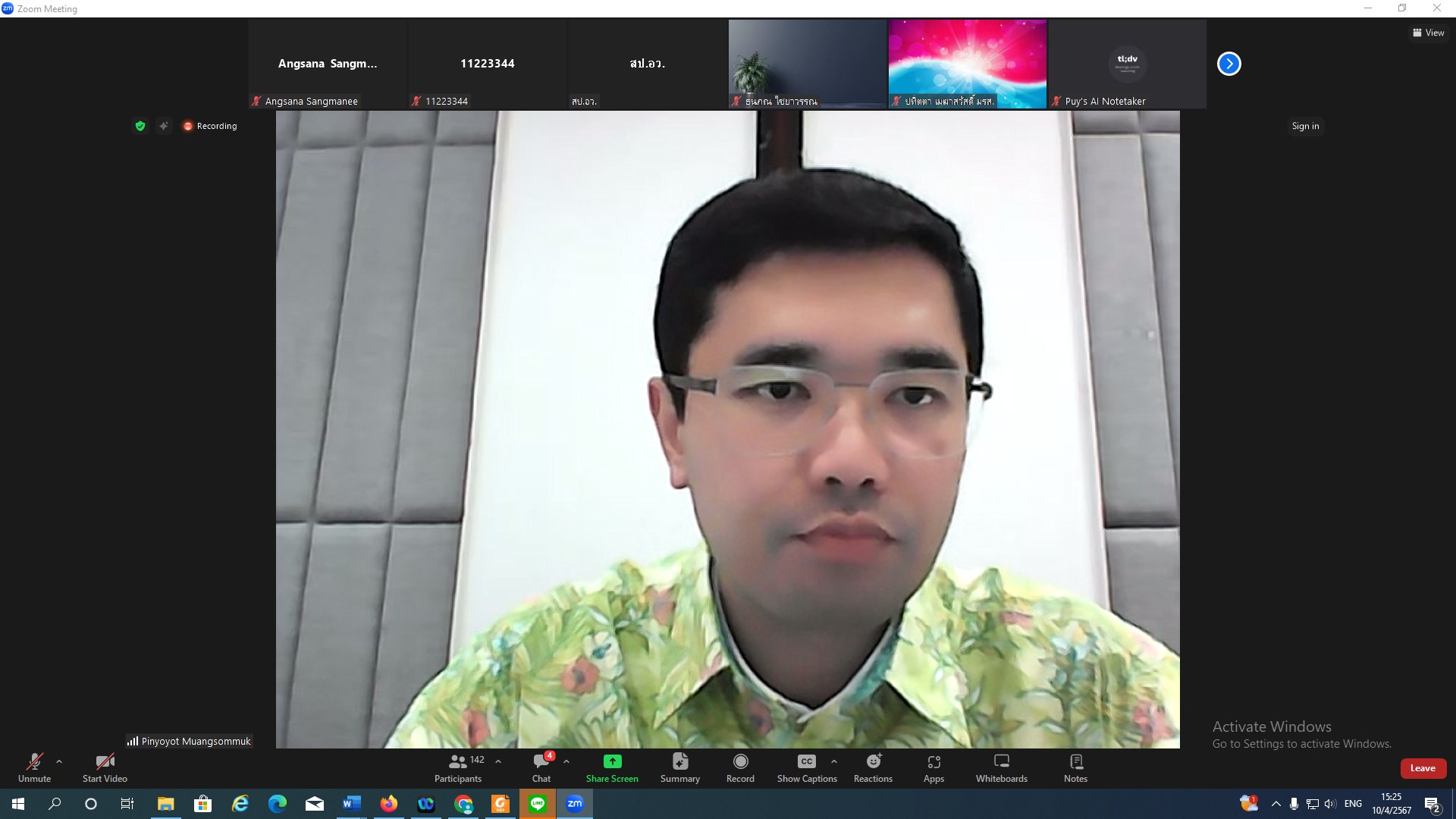Select pink blue sparkle participant tile
This screenshot has width=1456, height=819.
pos(967,64)
